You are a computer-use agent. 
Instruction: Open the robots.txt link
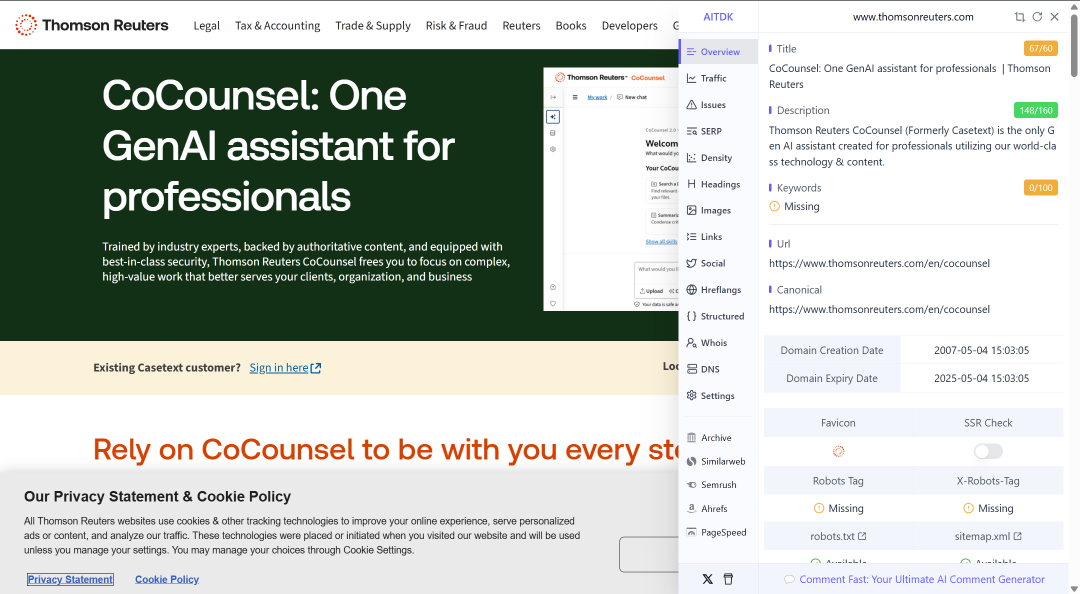tap(838, 536)
